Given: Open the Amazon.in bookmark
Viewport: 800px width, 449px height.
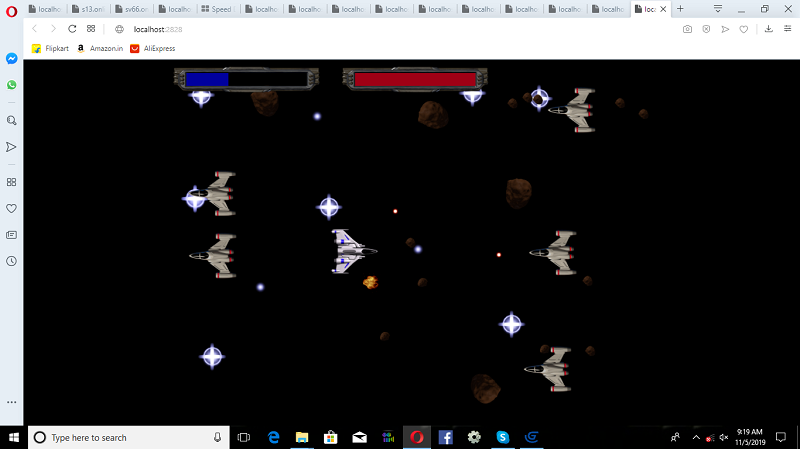Looking at the screenshot, I should [100, 48].
